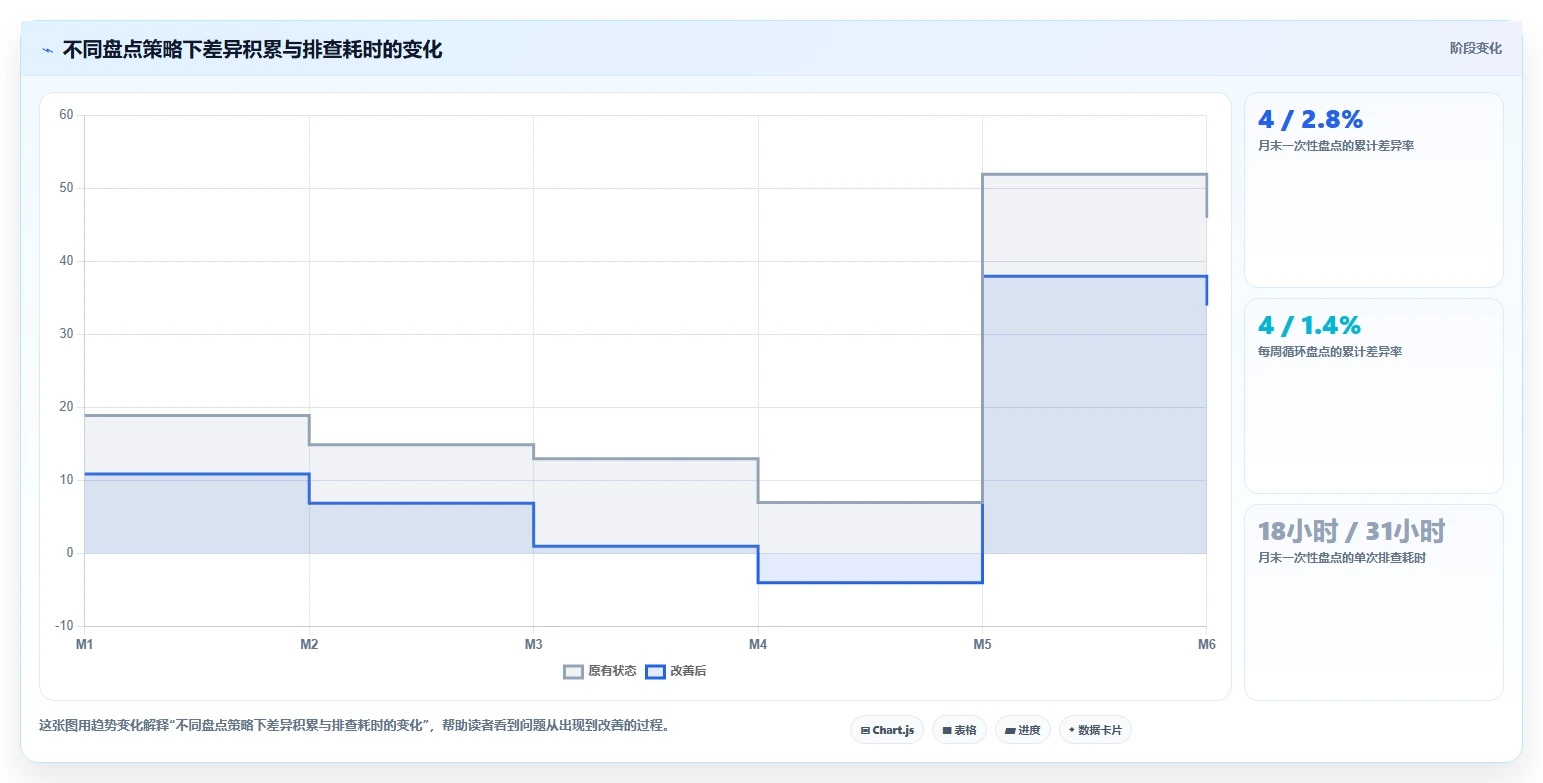
Task: Click the lightning icon beside the title
Action: [47, 50]
